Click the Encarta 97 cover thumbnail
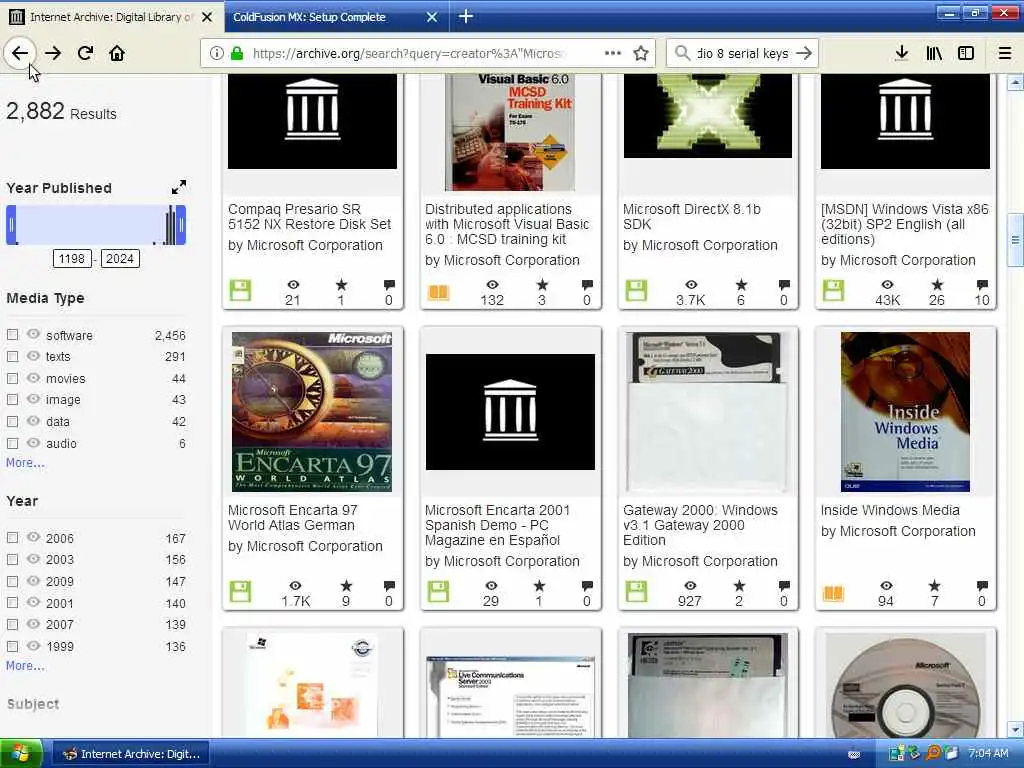This screenshot has width=1024, height=768. click(x=312, y=411)
